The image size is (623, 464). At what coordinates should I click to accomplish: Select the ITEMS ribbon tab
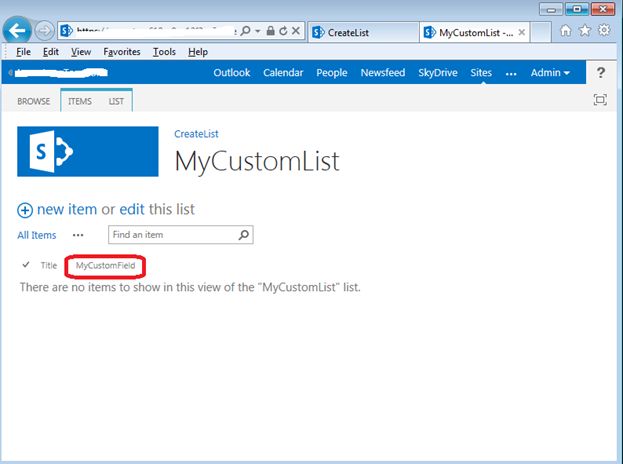tap(80, 101)
